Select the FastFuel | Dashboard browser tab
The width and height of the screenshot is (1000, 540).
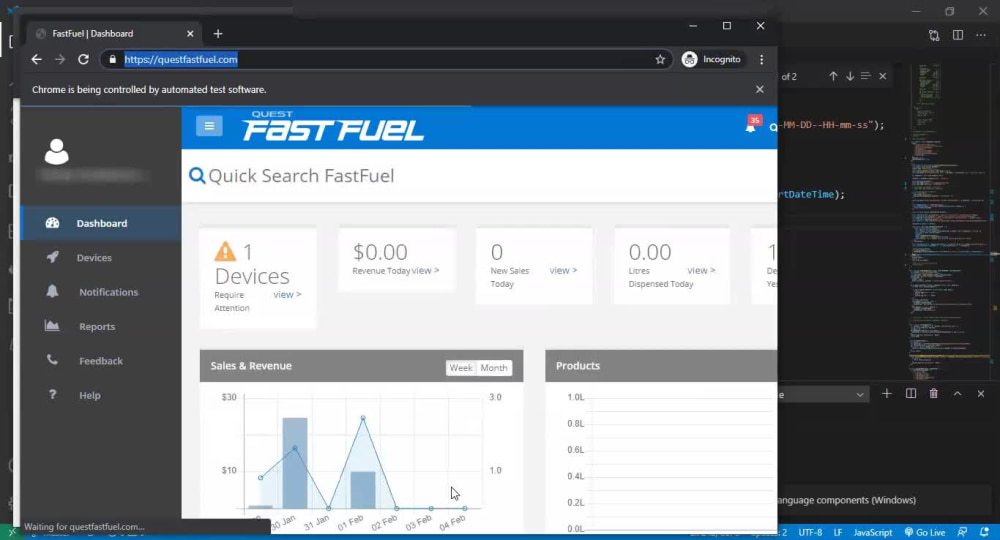[x=115, y=34]
